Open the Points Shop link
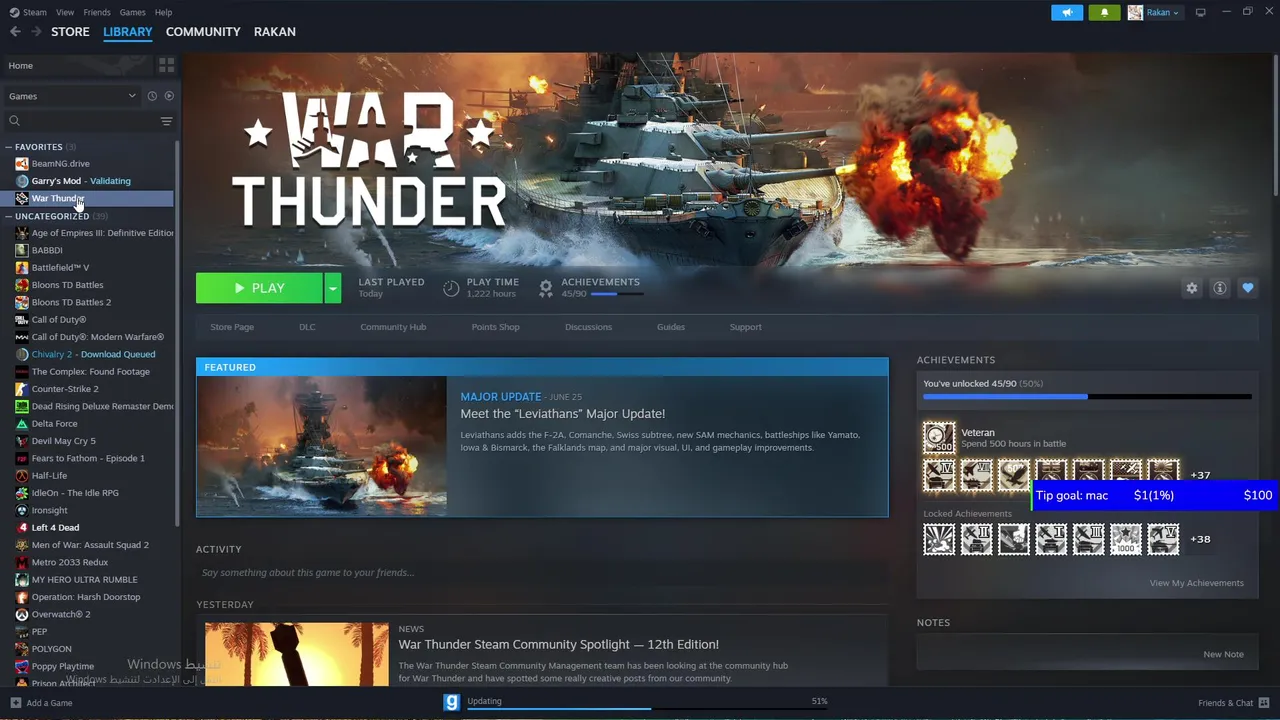The height and width of the screenshot is (720, 1280). pos(495,327)
